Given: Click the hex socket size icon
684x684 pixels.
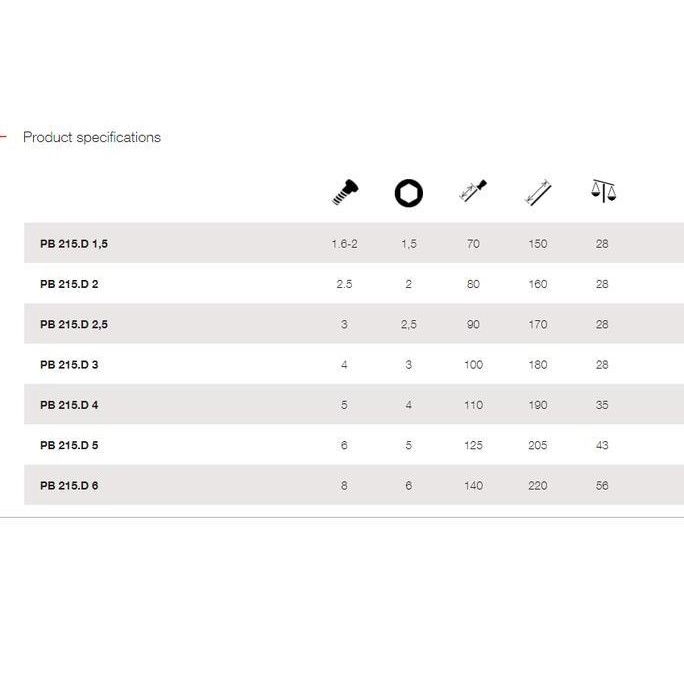Looking at the screenshot, I should [x=408, y=192].
